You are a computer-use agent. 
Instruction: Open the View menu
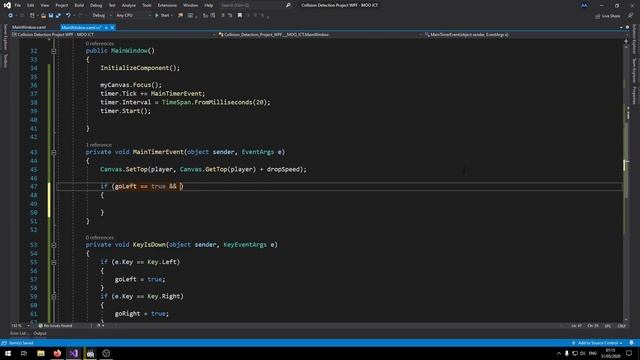tap(44, 5)
